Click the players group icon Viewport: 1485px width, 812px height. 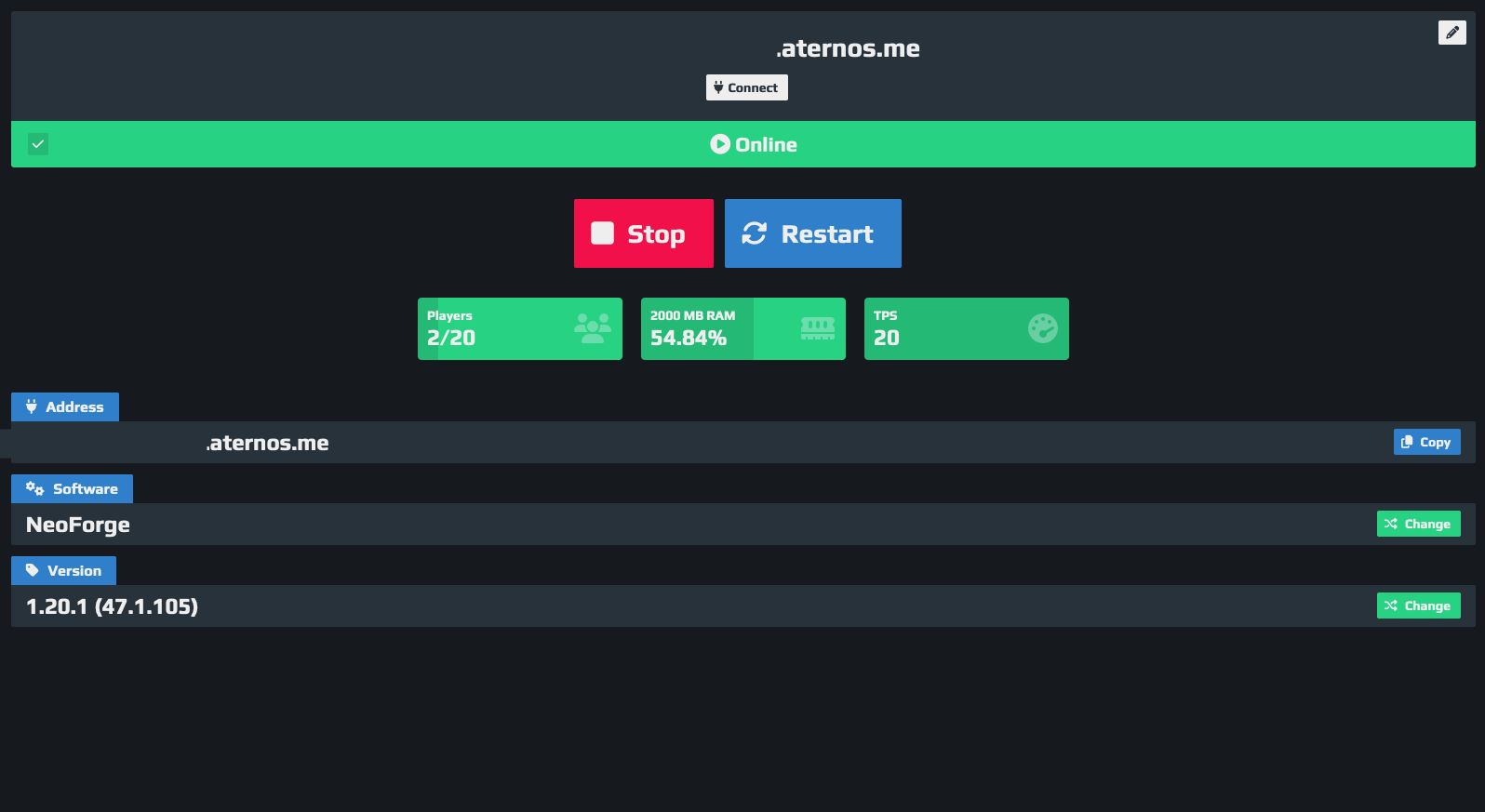pos(593,328)
